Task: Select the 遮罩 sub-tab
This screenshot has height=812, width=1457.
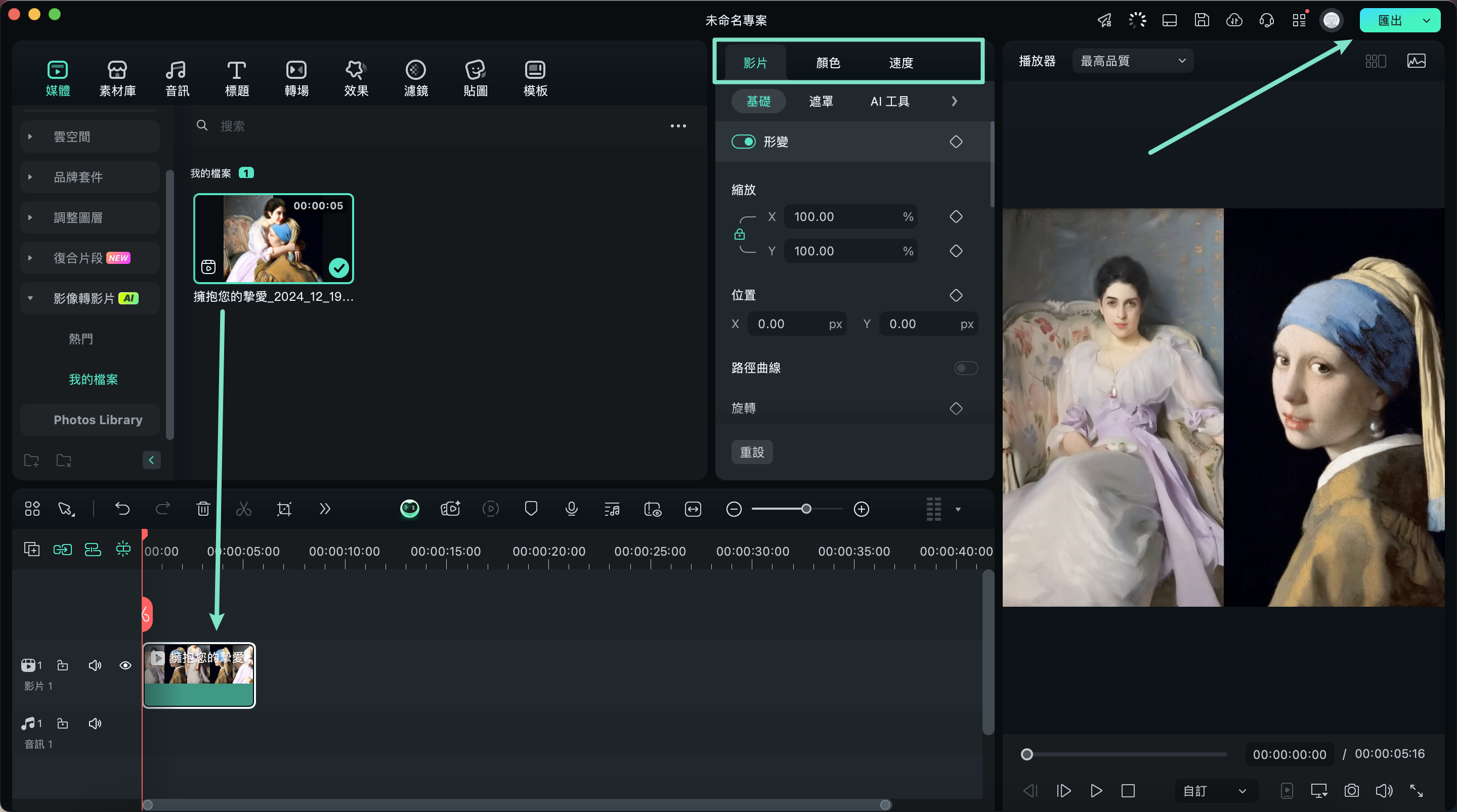Action: point(821,101)
